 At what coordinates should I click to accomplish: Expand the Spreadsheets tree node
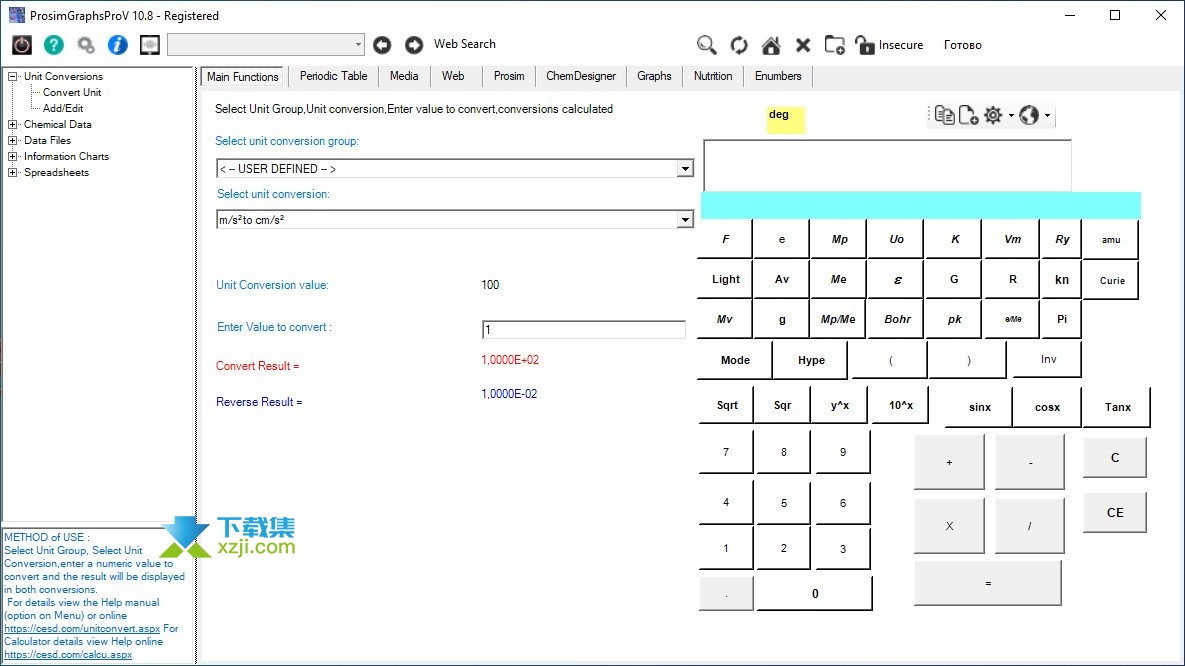tap(12, 172)
